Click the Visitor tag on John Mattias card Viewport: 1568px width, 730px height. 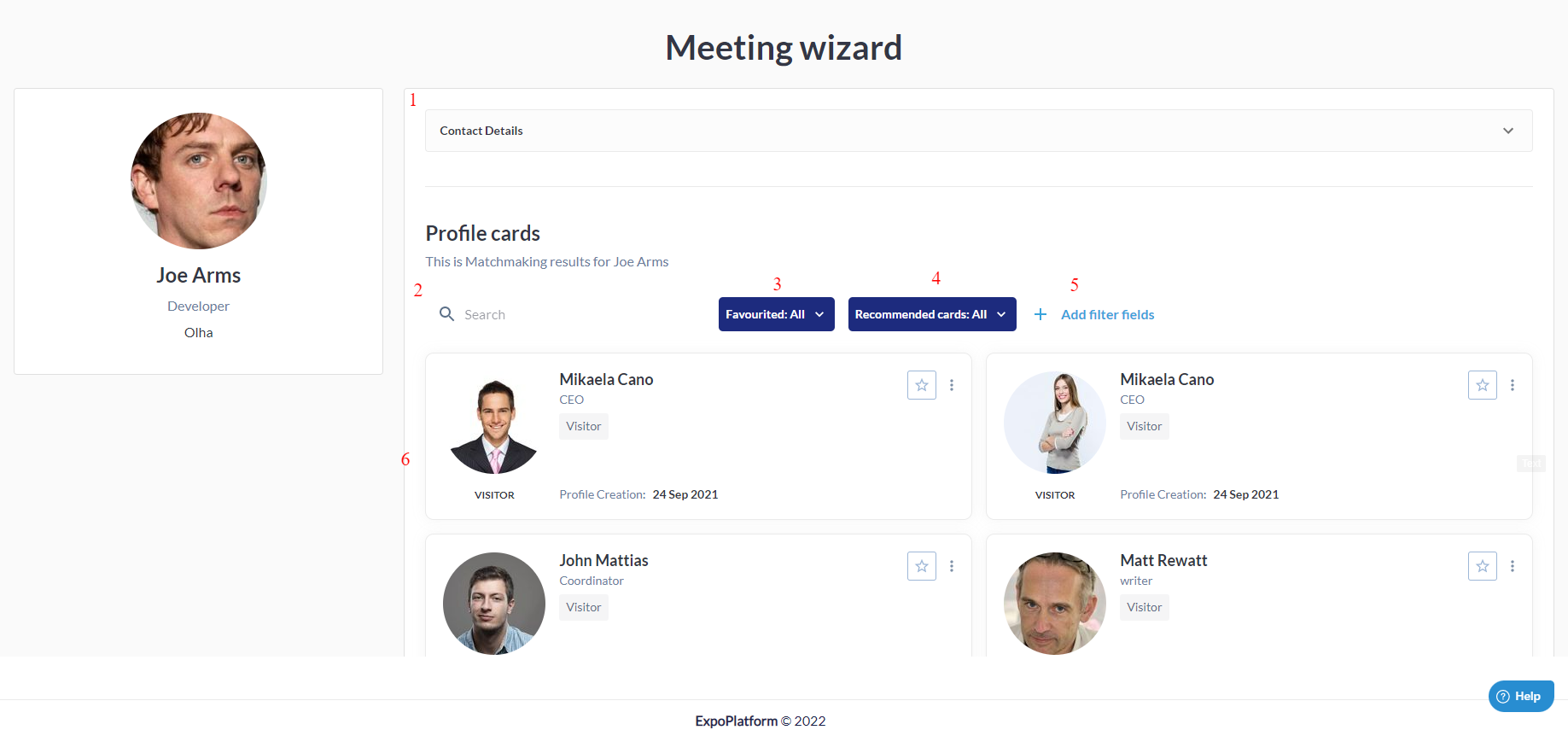tap(584, 607)
